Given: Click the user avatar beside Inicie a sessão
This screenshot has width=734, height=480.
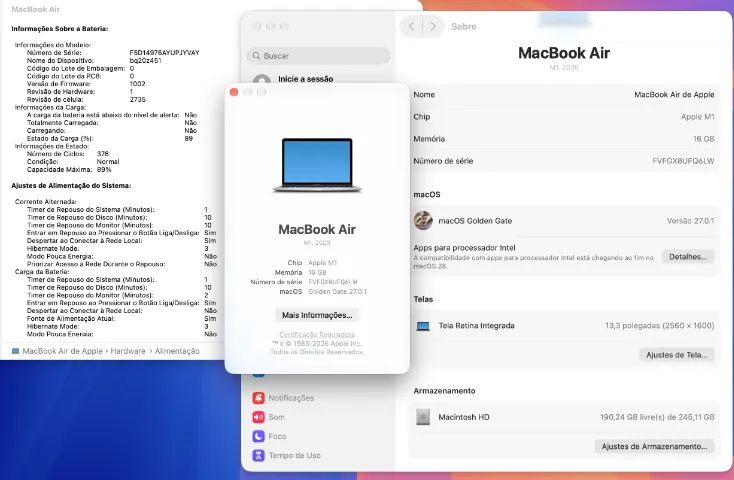Looking at the screenshot, I should [262, 80].
